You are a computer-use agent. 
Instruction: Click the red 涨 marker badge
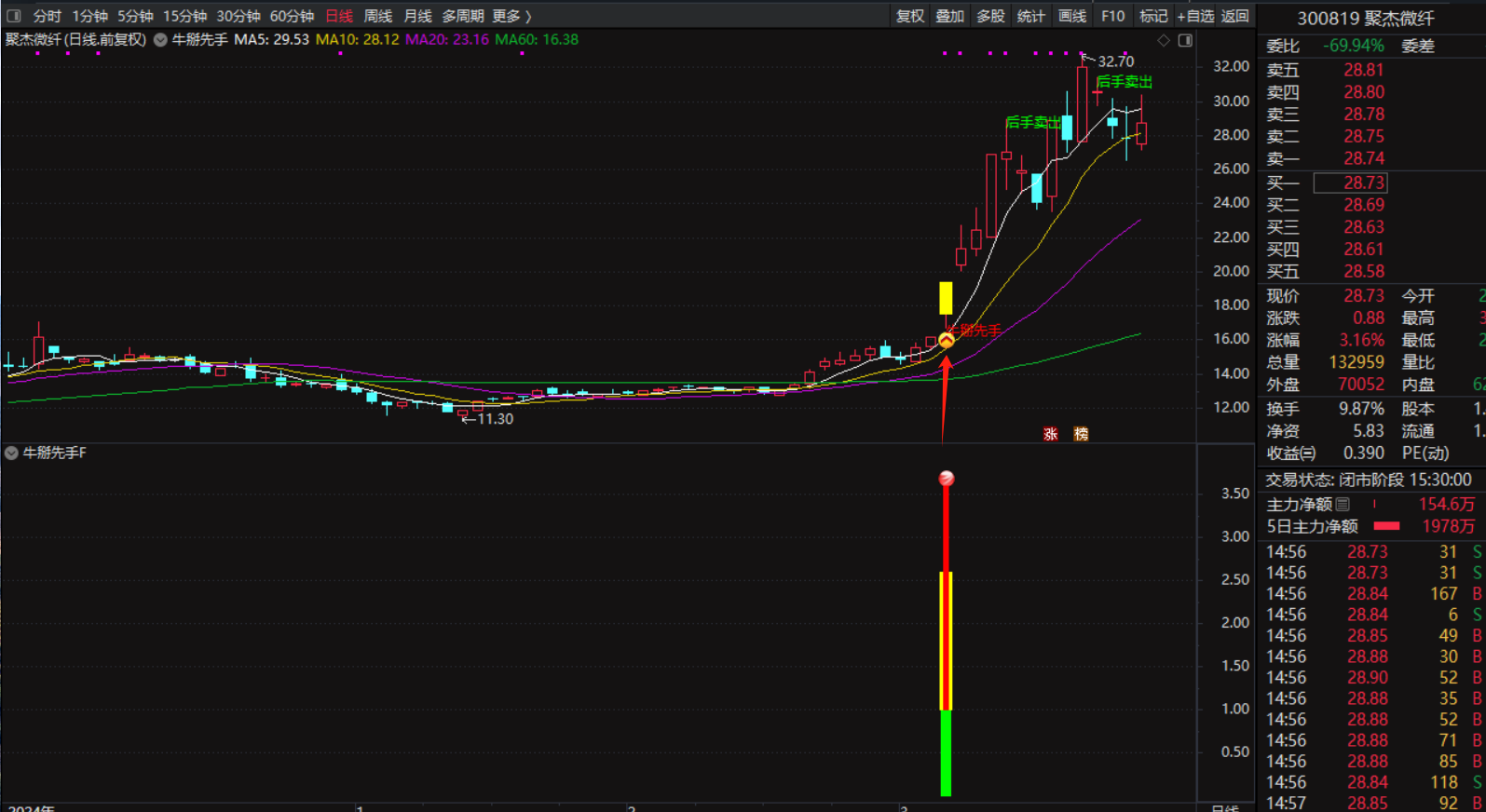click(x=1050, y=434)
